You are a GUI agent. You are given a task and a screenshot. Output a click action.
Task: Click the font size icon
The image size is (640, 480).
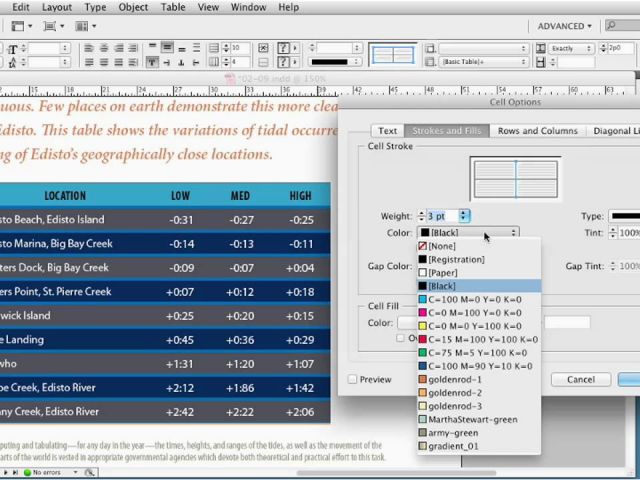click(12, 49)
